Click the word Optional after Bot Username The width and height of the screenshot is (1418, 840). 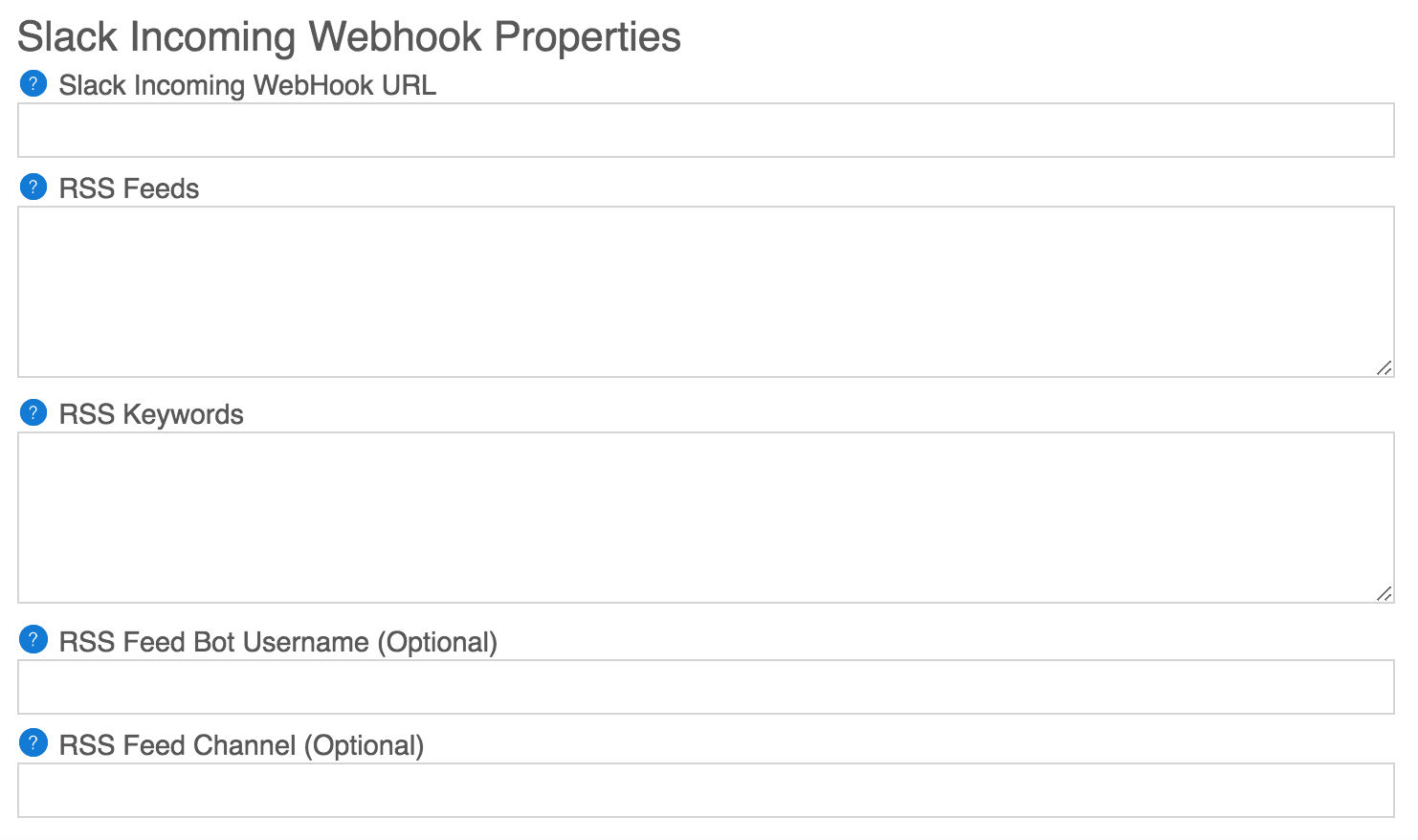[437, 642]
